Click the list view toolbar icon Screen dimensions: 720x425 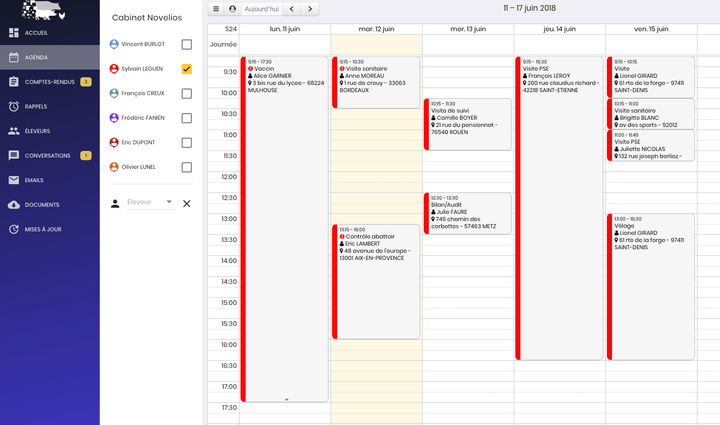tap(216, 9)
